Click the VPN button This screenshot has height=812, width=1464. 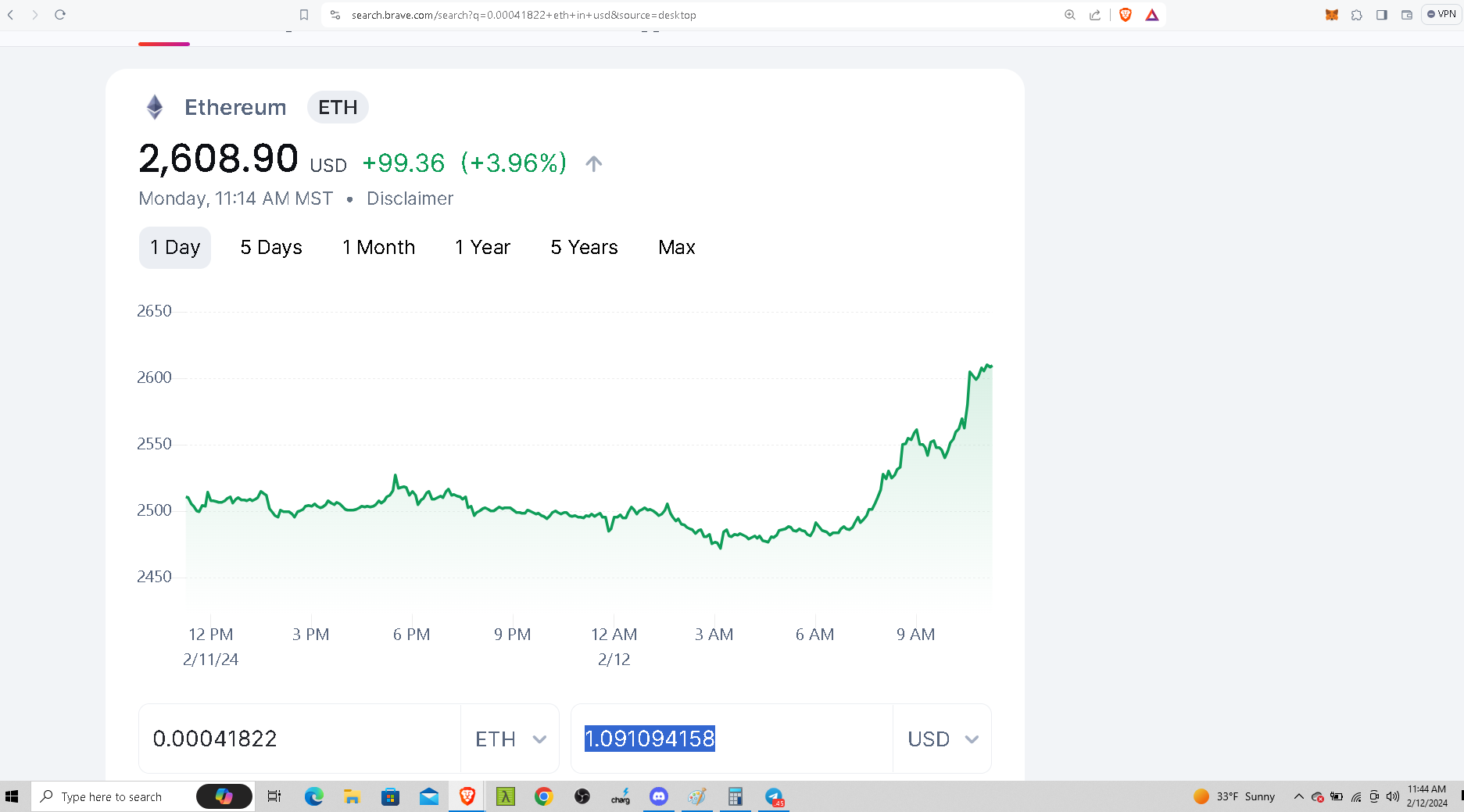pos(1441,14)
